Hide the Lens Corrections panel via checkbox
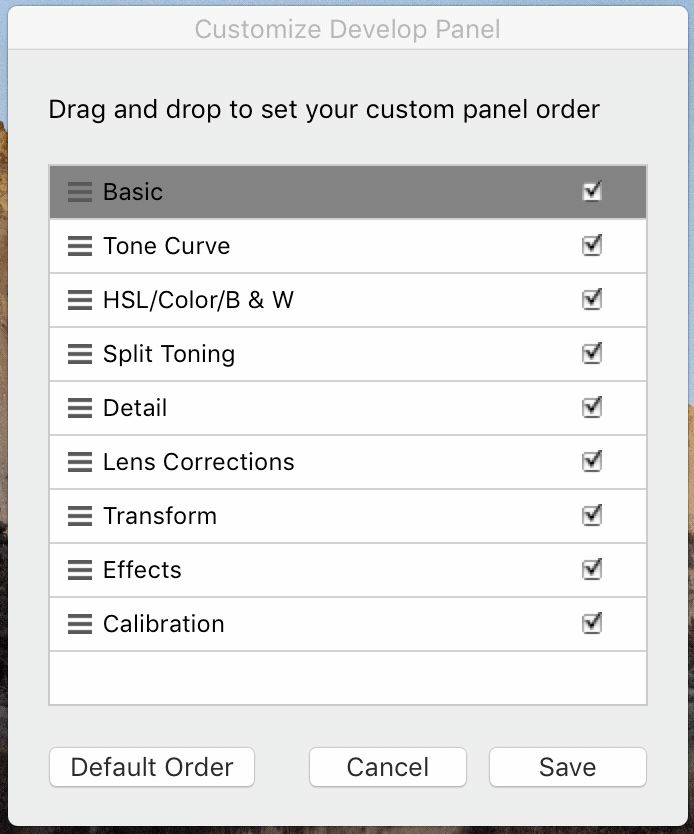The image size is (694, 834). [592, 462]
